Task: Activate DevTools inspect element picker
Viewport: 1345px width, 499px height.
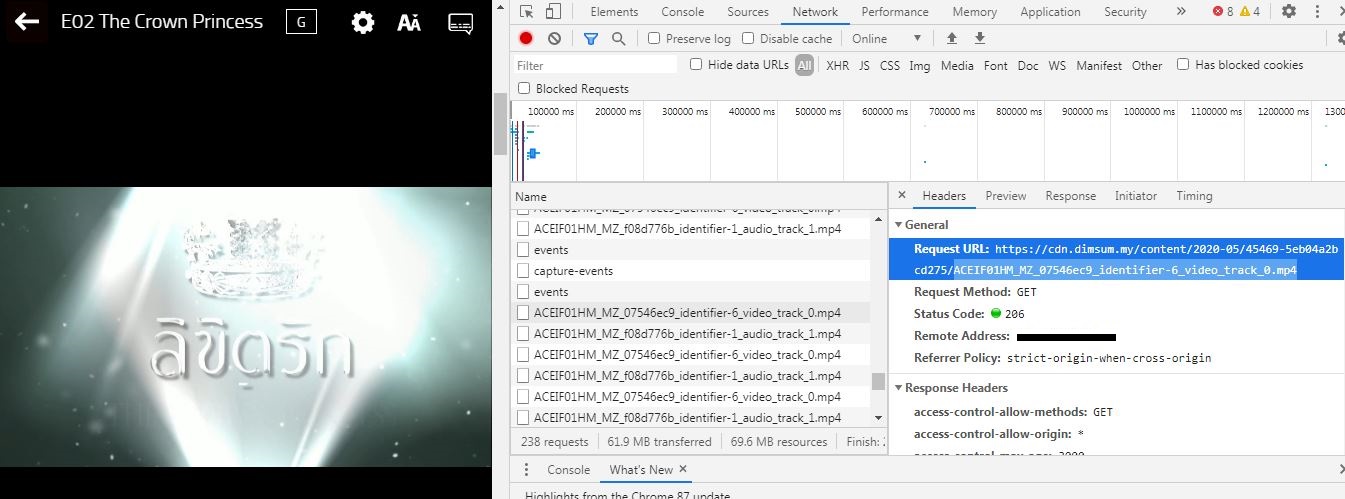Action: 527,12
